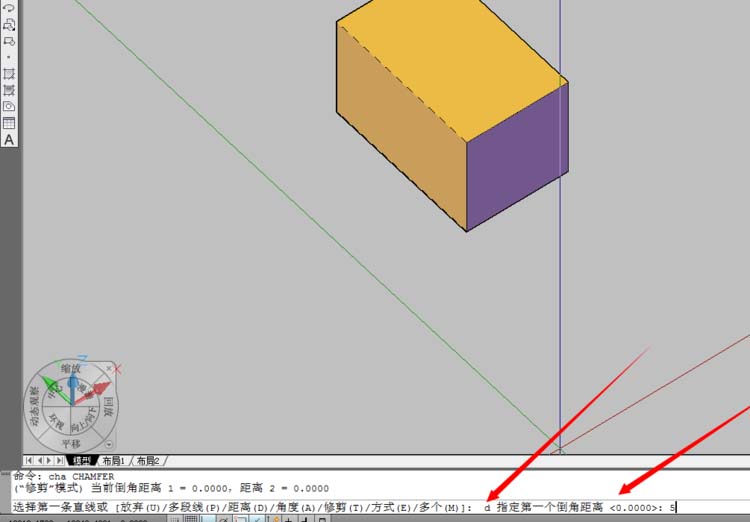Switch to the 布局1 tab
Image resolution: width=750 pixels, height=522 pixels.
[113, 461]
